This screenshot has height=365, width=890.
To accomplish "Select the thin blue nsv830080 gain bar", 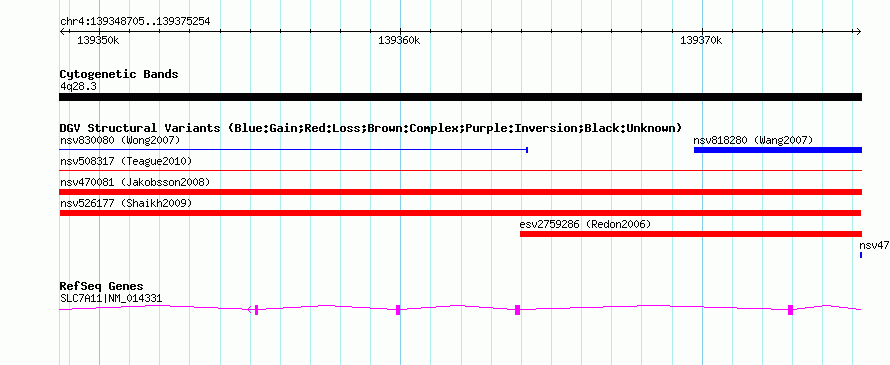I will [x=294, y=150].
